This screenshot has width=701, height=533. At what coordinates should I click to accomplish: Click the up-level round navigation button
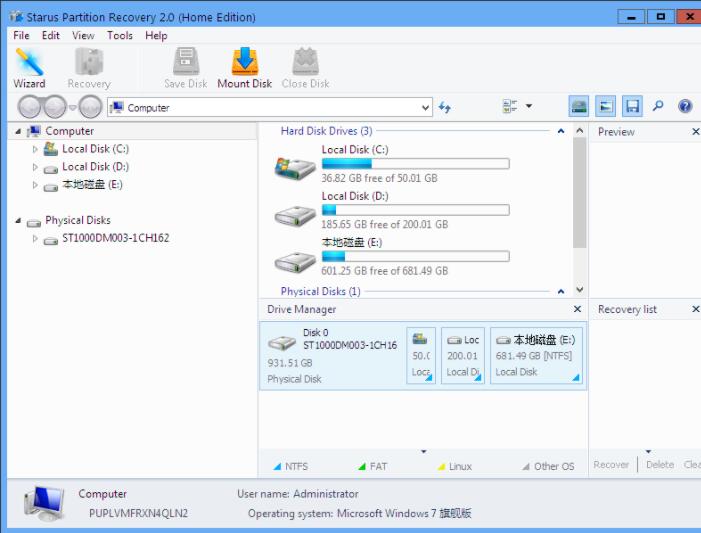[x=90, y=107]
